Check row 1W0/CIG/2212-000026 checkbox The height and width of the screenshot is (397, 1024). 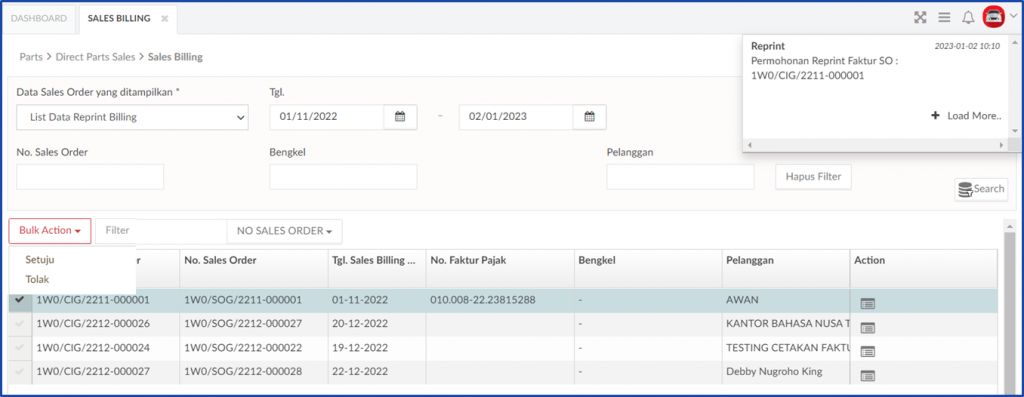point(19,323)
